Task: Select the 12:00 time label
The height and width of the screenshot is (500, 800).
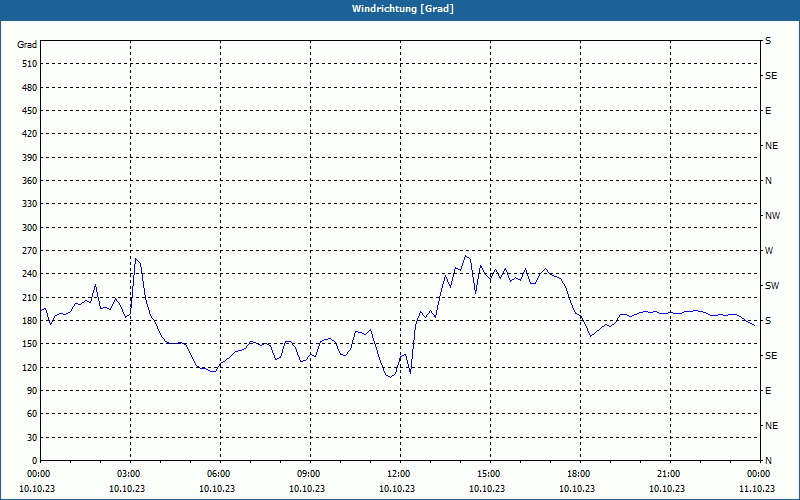Action: pos(397,474)
